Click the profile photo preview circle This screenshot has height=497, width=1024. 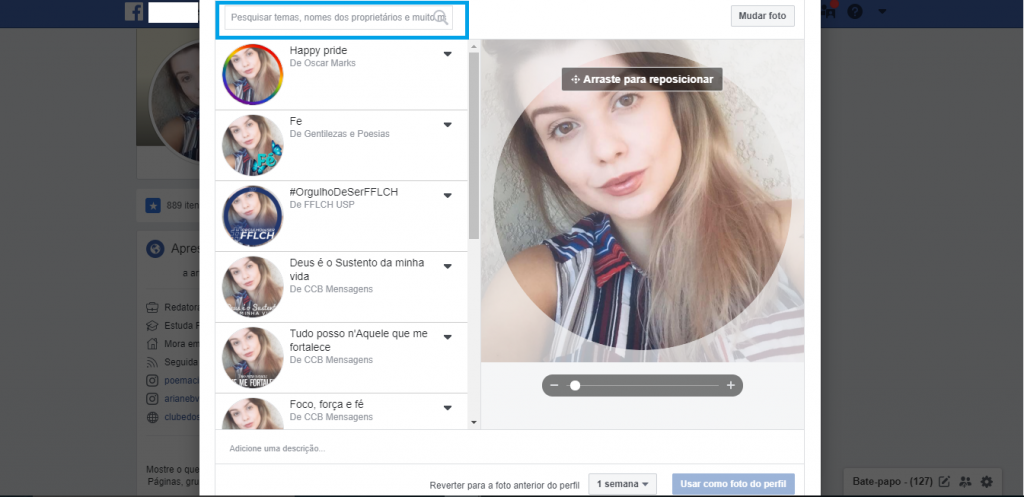(x=642, y=200)
